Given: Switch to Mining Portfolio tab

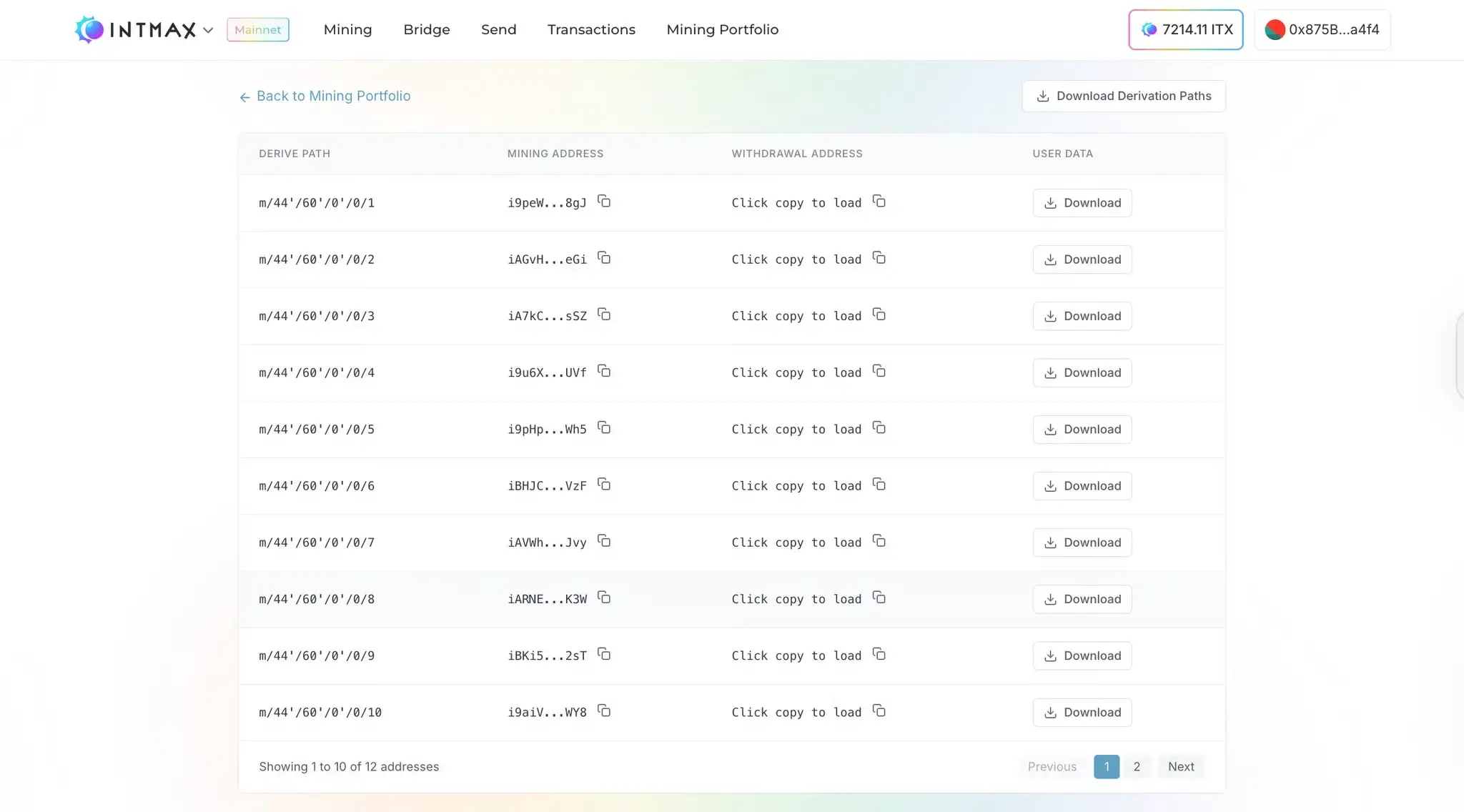Looking at the screenshot, I should click(x=723, y=29).
